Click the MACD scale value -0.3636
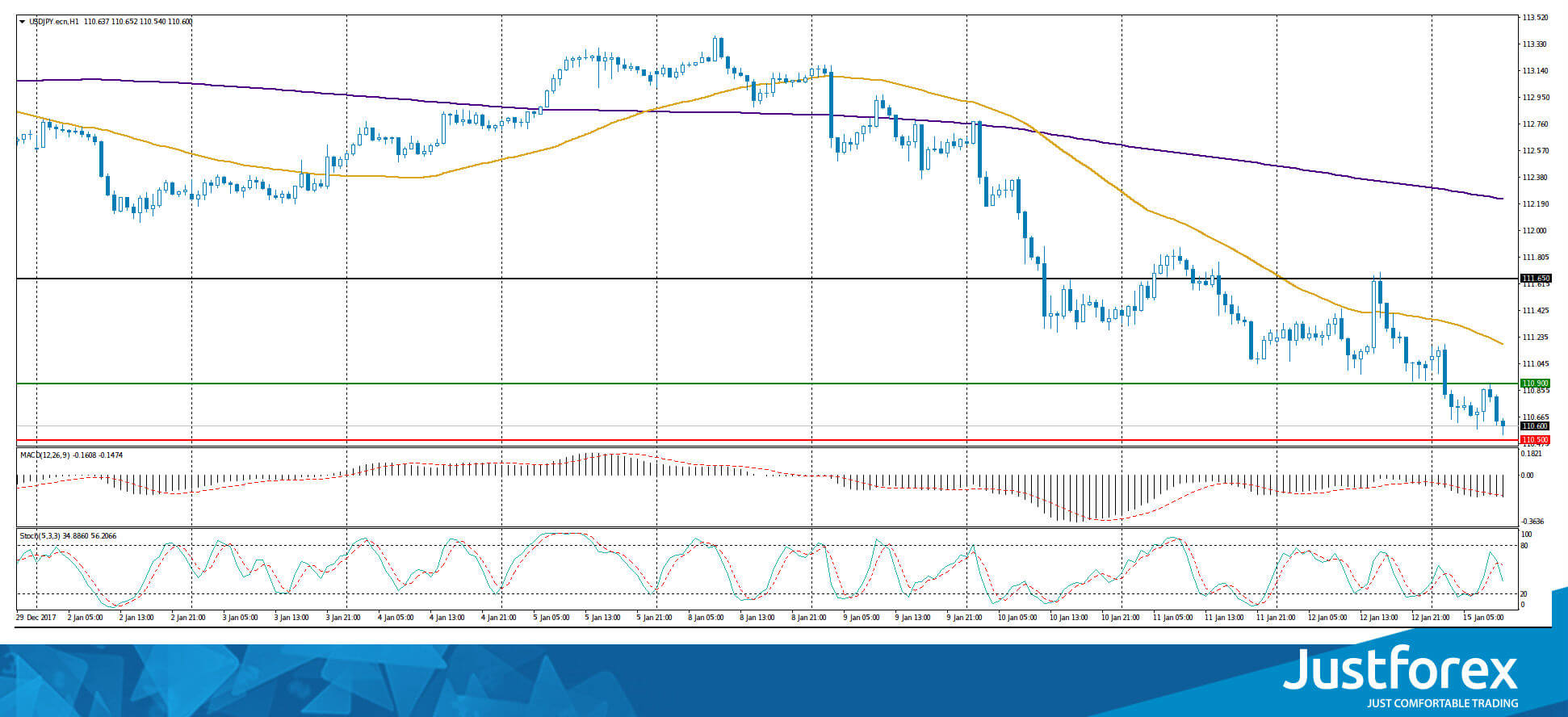This screenshot has height=717, width=1568. point(1532,522)
